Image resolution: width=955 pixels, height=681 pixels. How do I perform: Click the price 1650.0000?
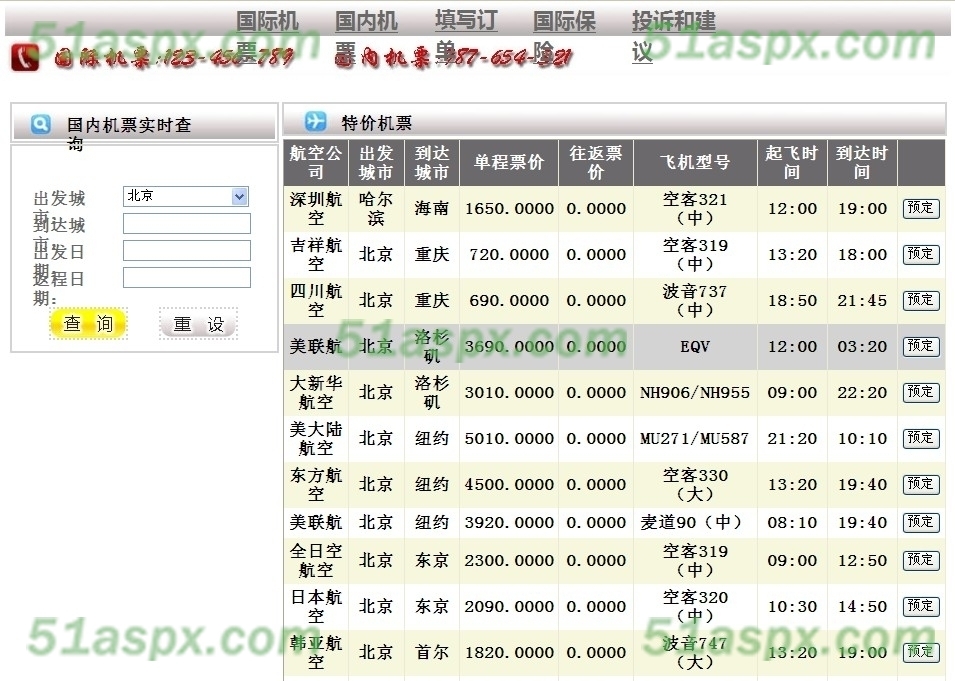point(509,208)
